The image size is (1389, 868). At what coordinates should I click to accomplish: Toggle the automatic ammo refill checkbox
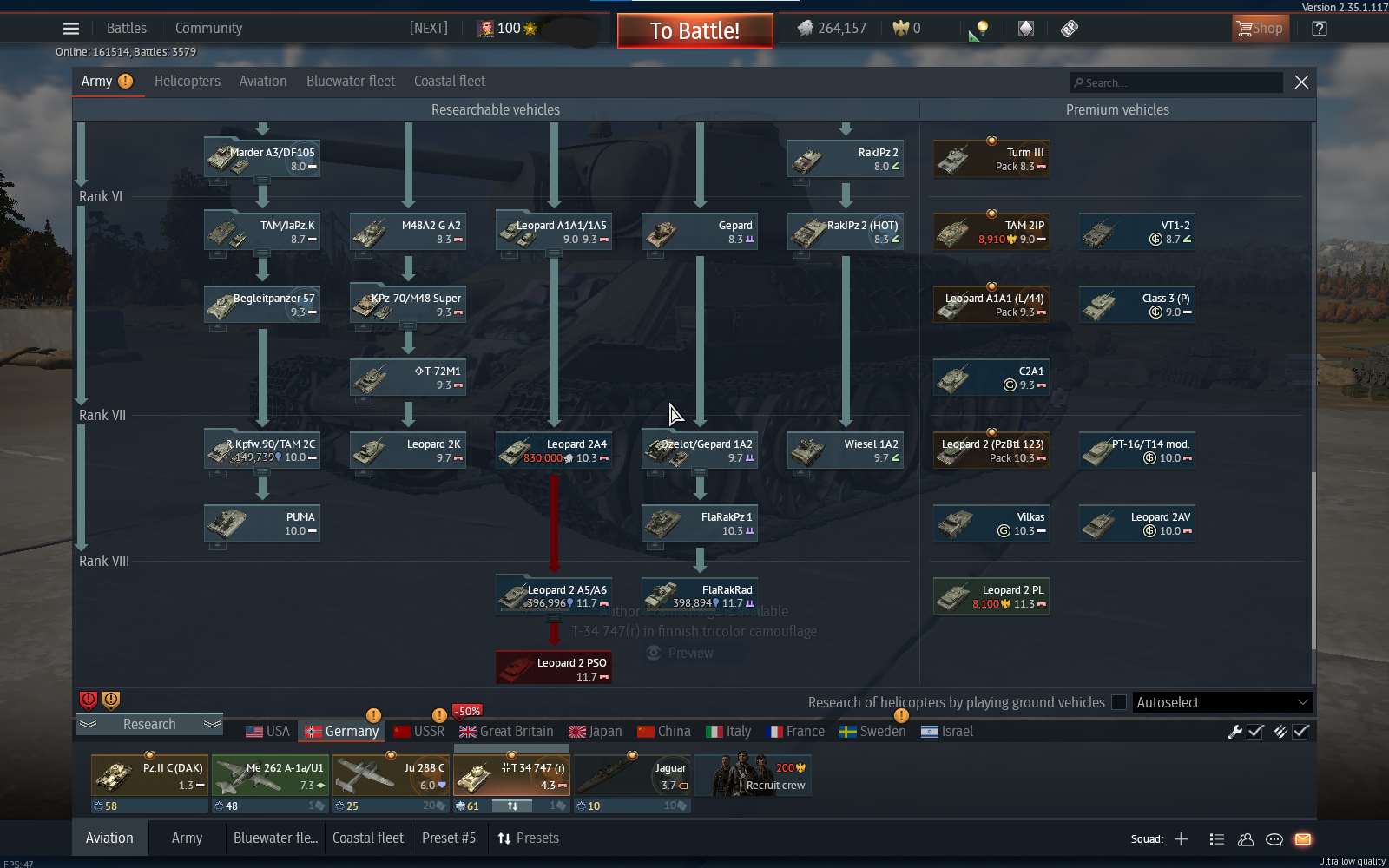tap(1300, 732)
